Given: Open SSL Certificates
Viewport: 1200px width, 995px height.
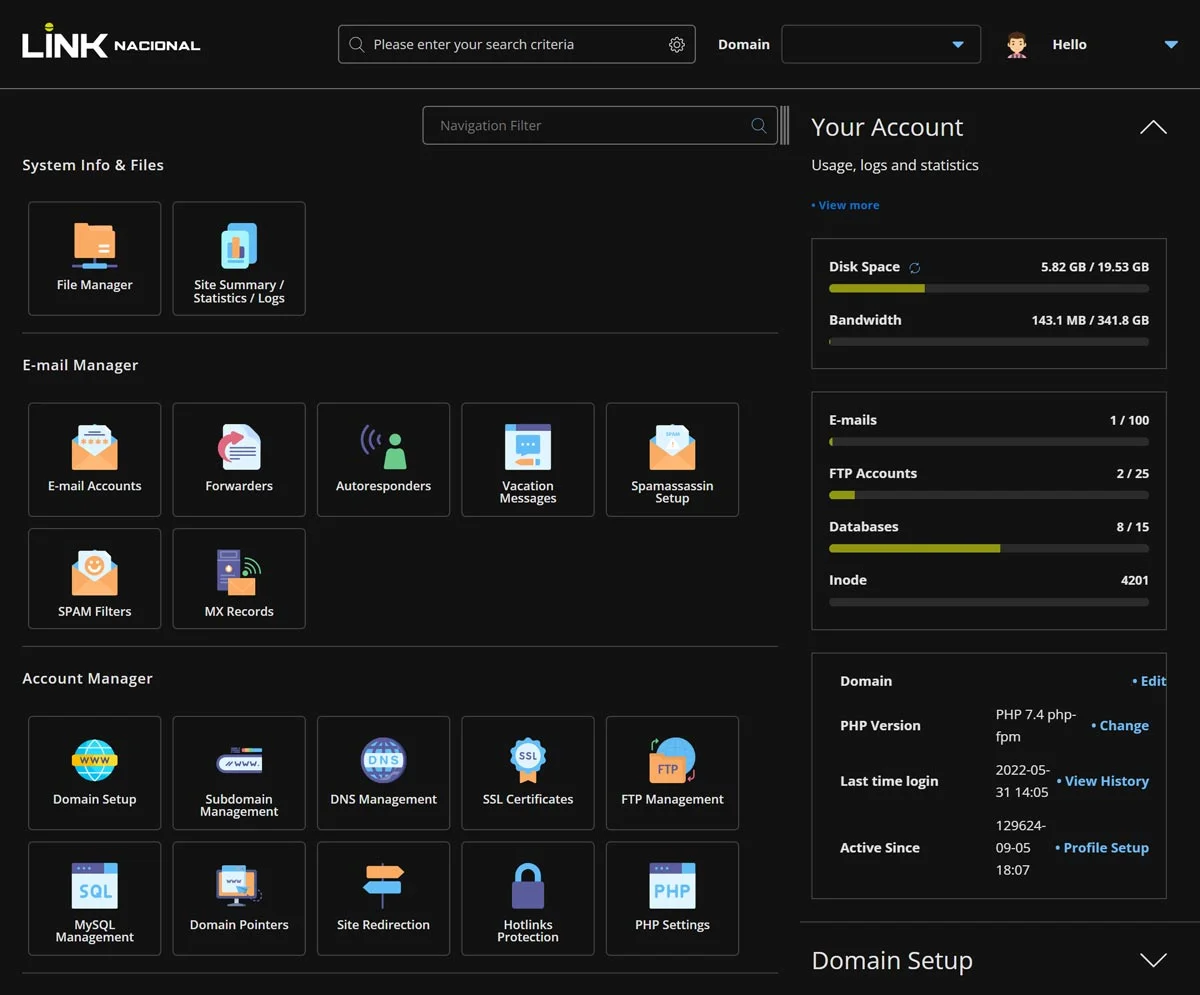Looking at the screenshot, I should pos(528,773).
